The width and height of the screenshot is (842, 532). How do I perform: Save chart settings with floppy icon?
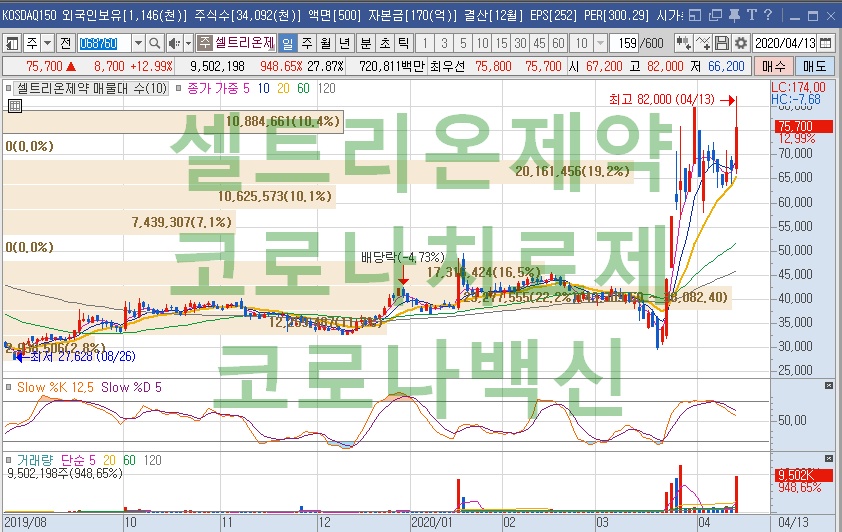[722, 43]
